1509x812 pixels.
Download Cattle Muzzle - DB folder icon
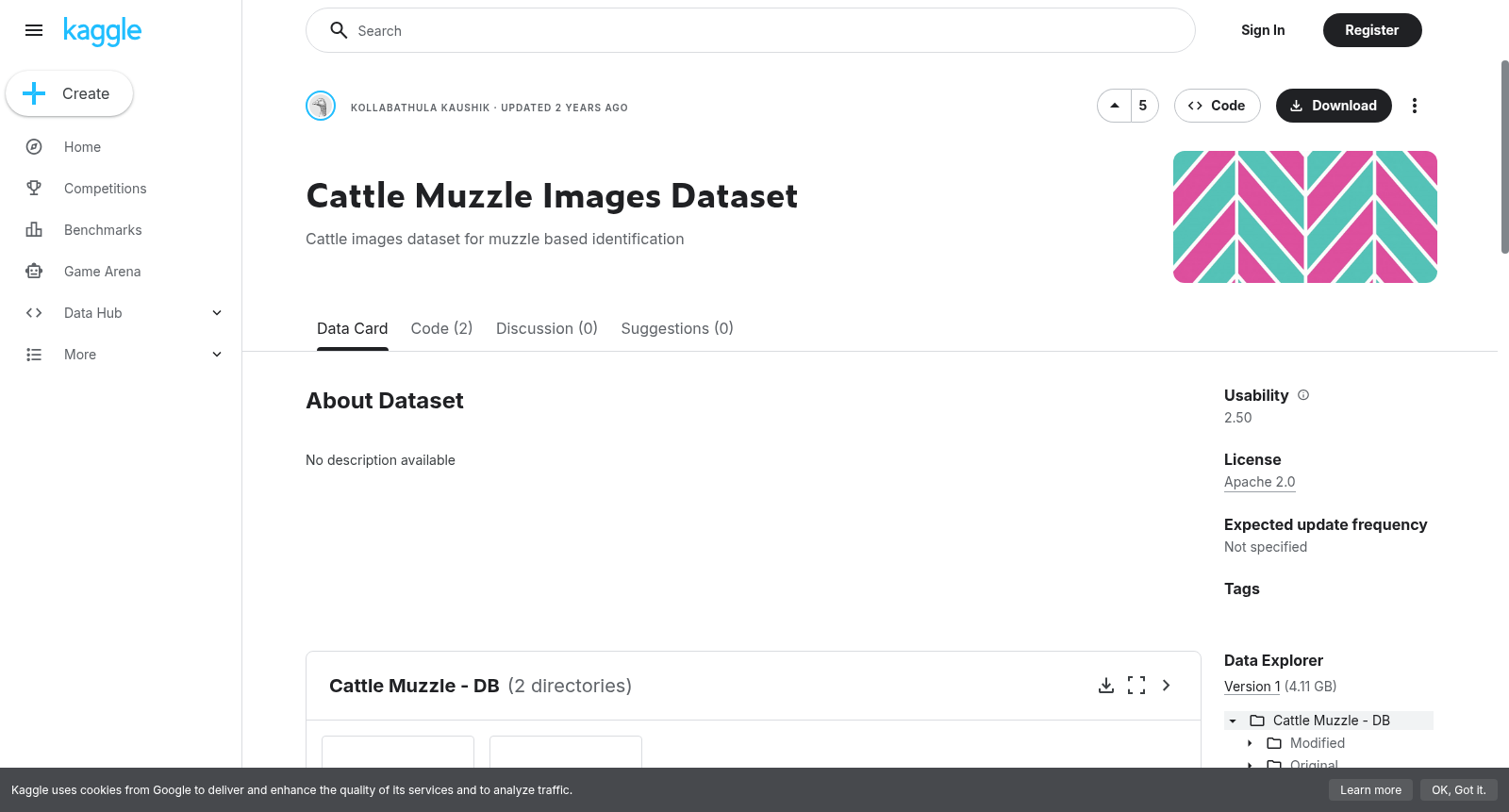[1106, 686]
